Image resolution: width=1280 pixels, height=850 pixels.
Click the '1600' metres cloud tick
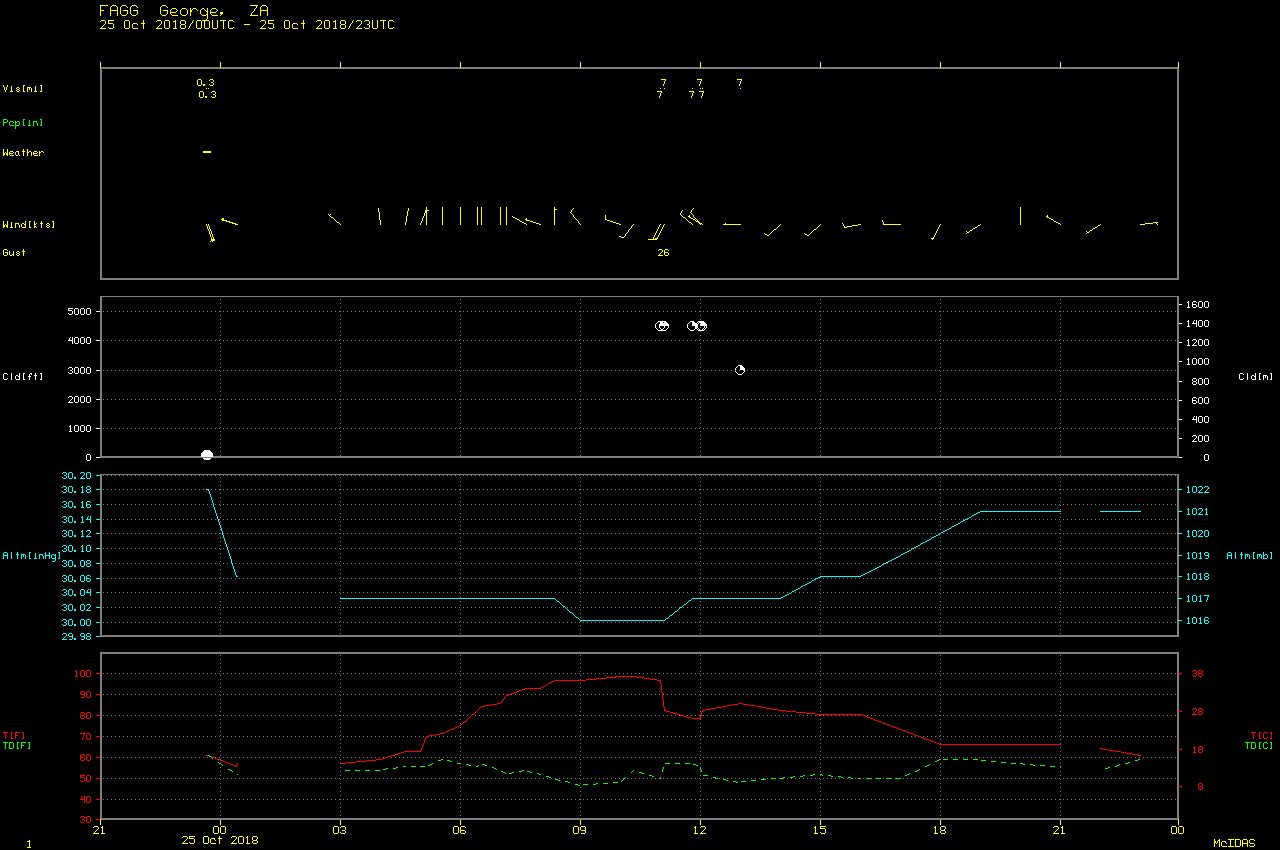click(1198, 305)
